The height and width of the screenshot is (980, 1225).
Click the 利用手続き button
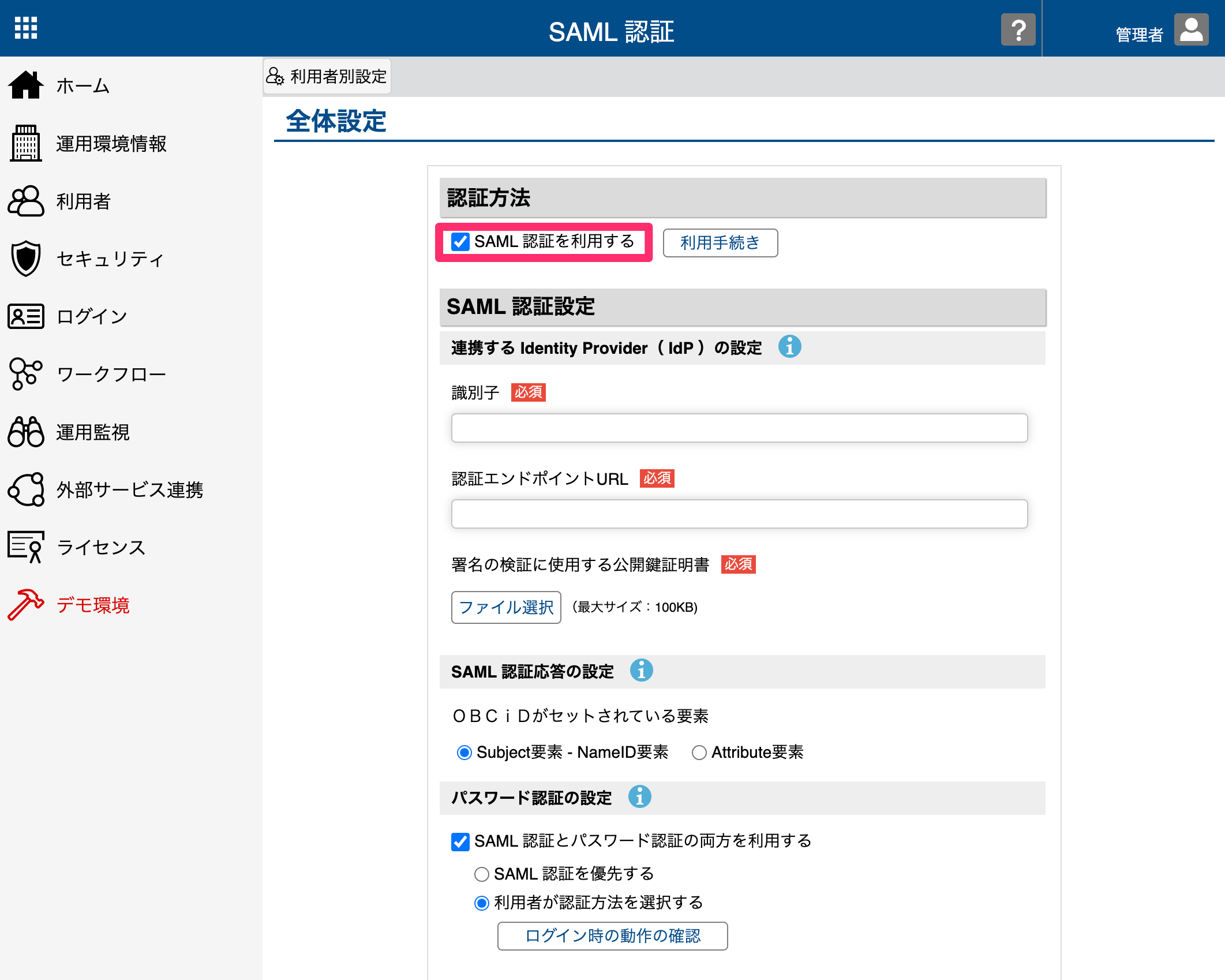point(720,243)
